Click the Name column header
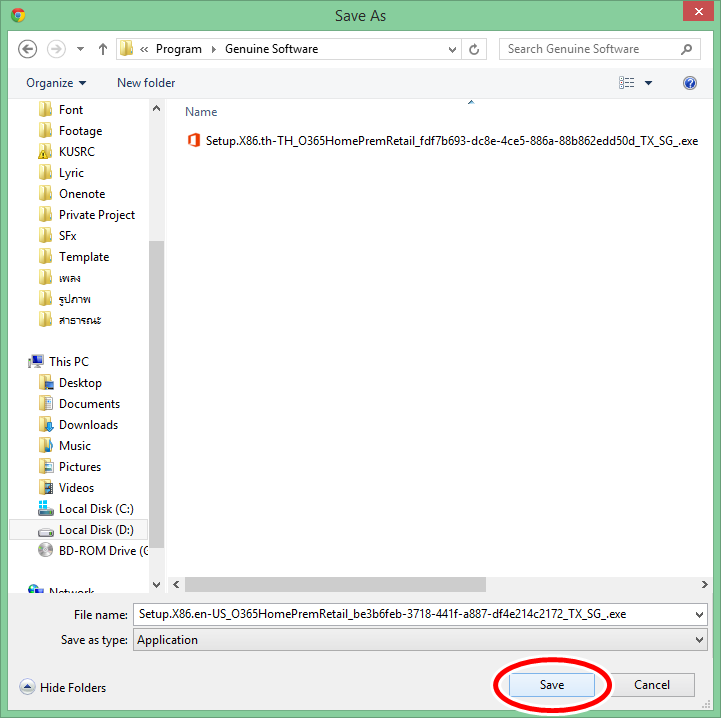 tap(201, 112)
